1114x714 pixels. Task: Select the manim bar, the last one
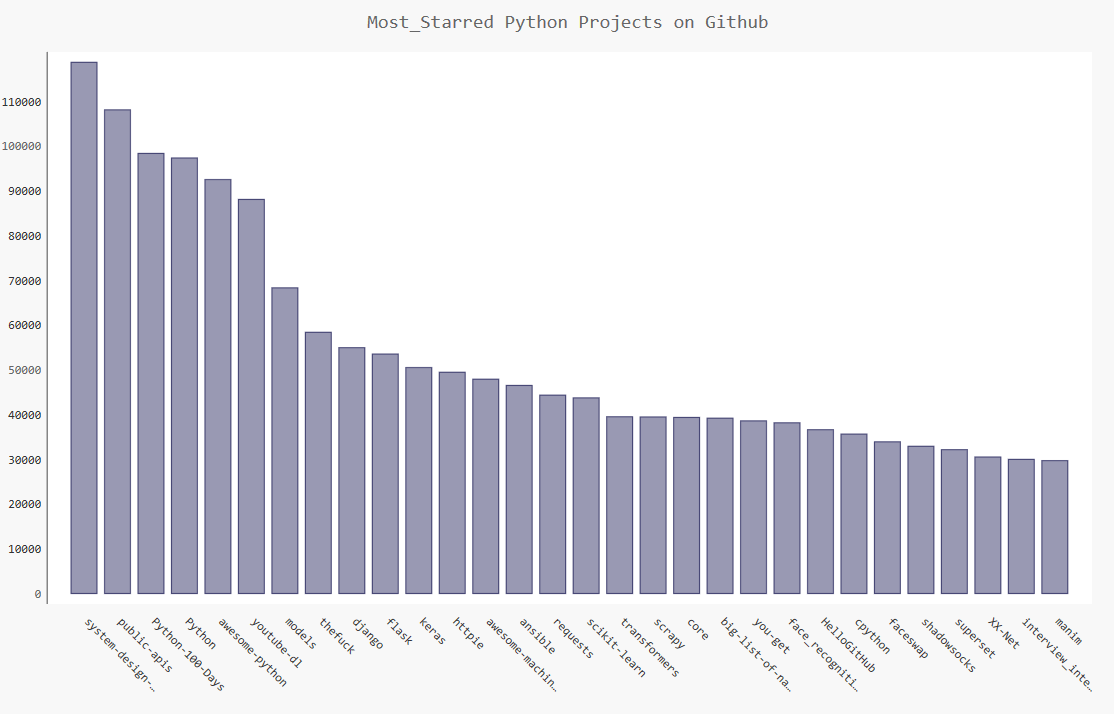pyautogui.click(x=1054, y=527)
